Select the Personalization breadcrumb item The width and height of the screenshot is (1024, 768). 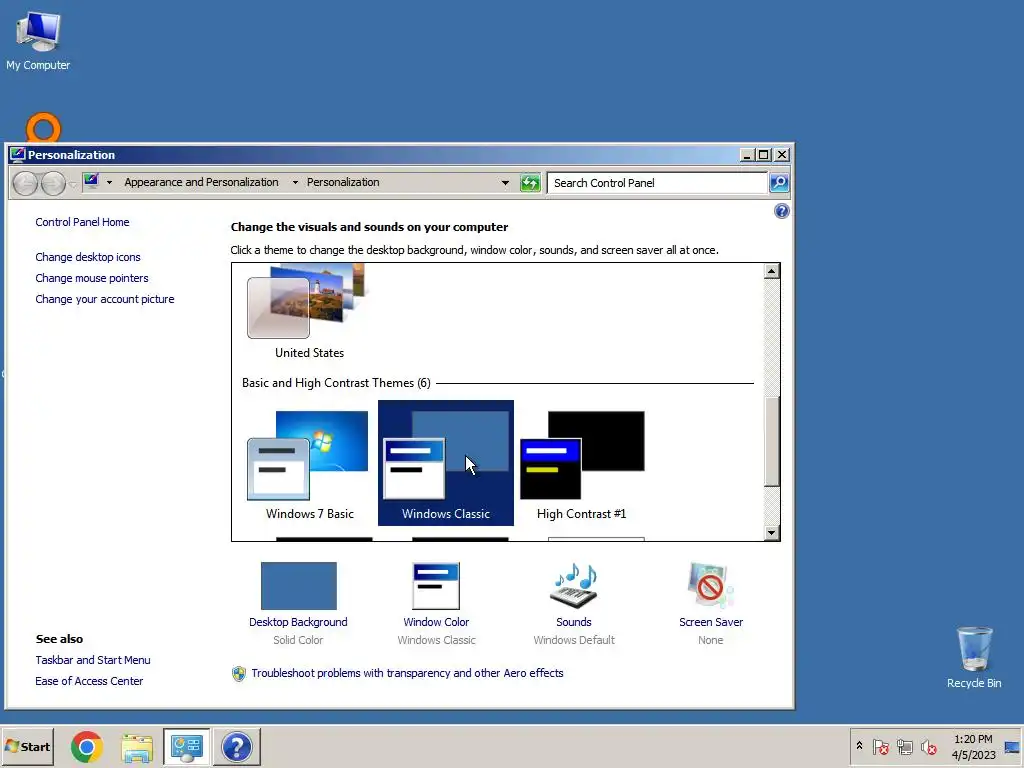(343, 182)
